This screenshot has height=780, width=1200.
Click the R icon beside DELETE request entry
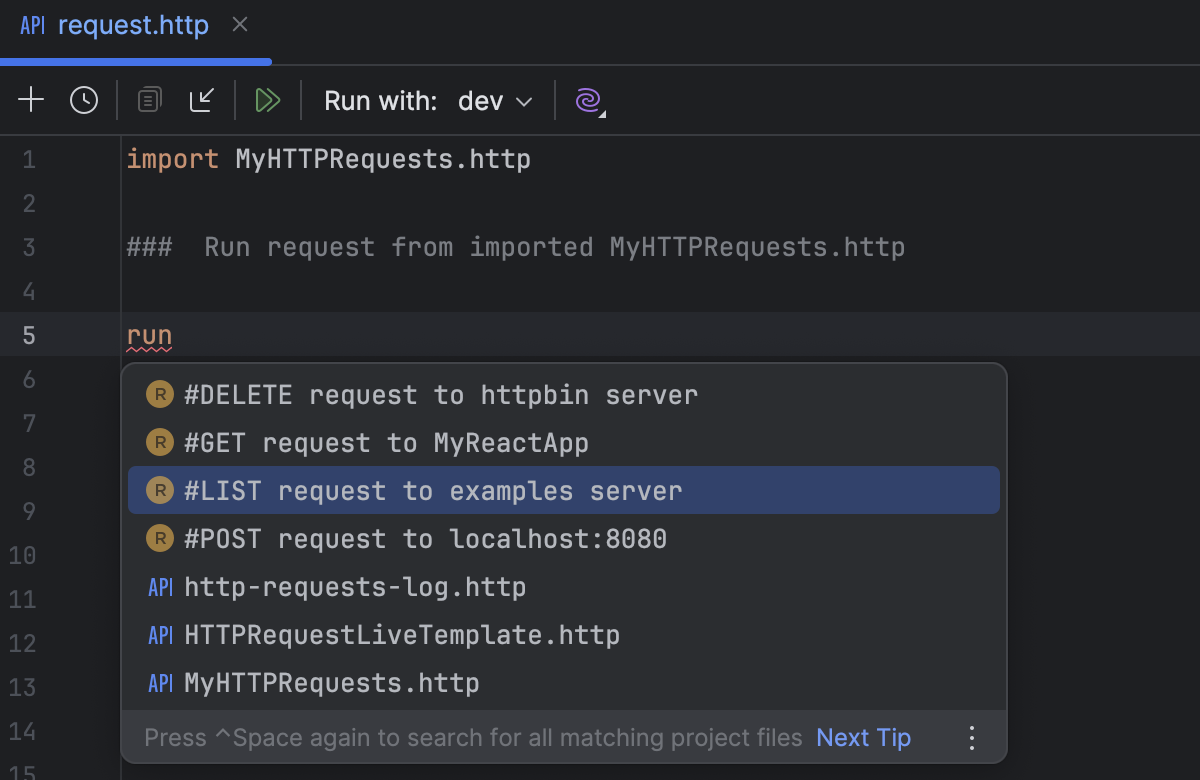coord(160,394)
